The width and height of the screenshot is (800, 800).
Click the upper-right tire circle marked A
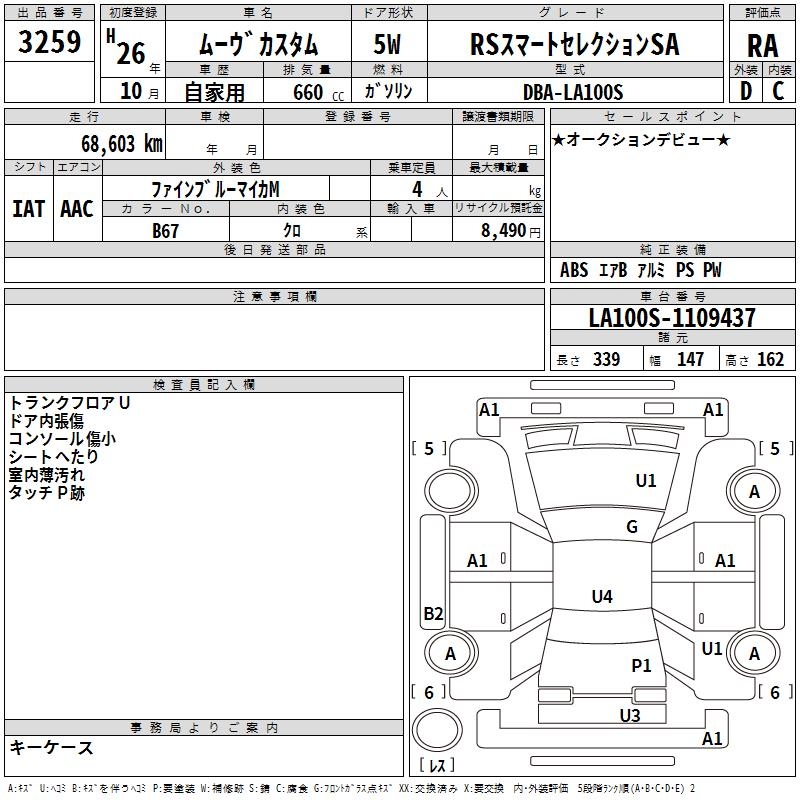[x=754, y=491]
